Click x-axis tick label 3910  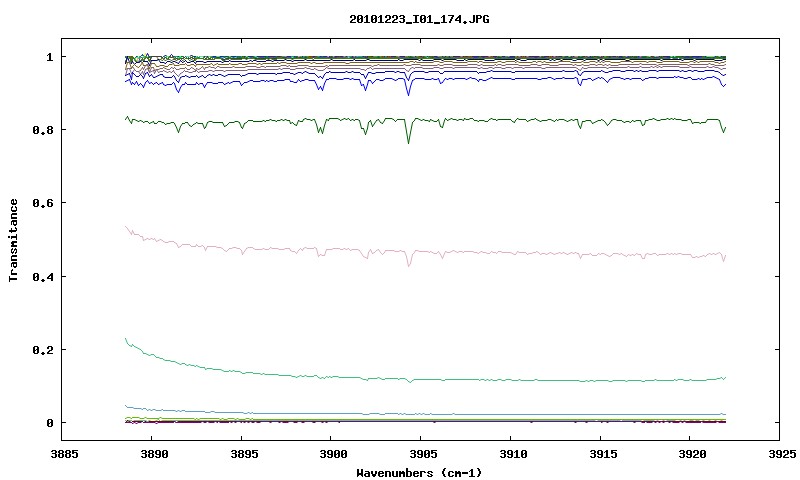(x=513, y=454)
